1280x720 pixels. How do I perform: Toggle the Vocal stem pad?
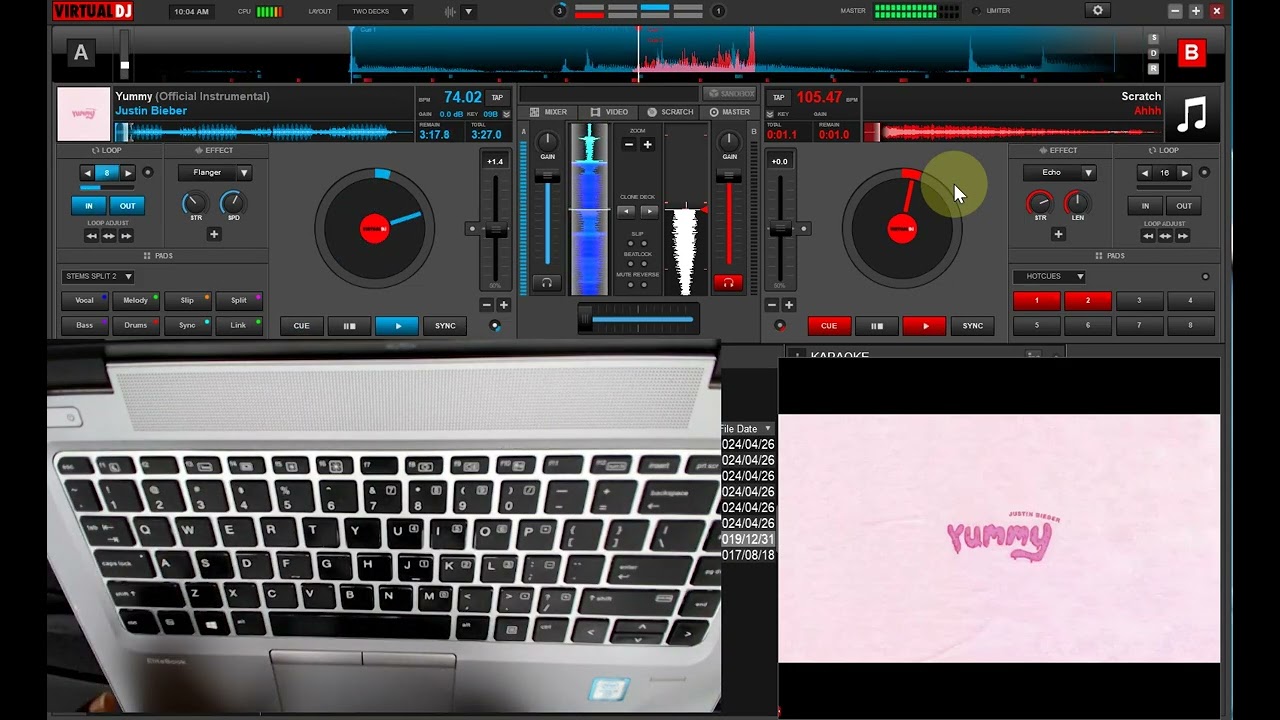[84, 300]
